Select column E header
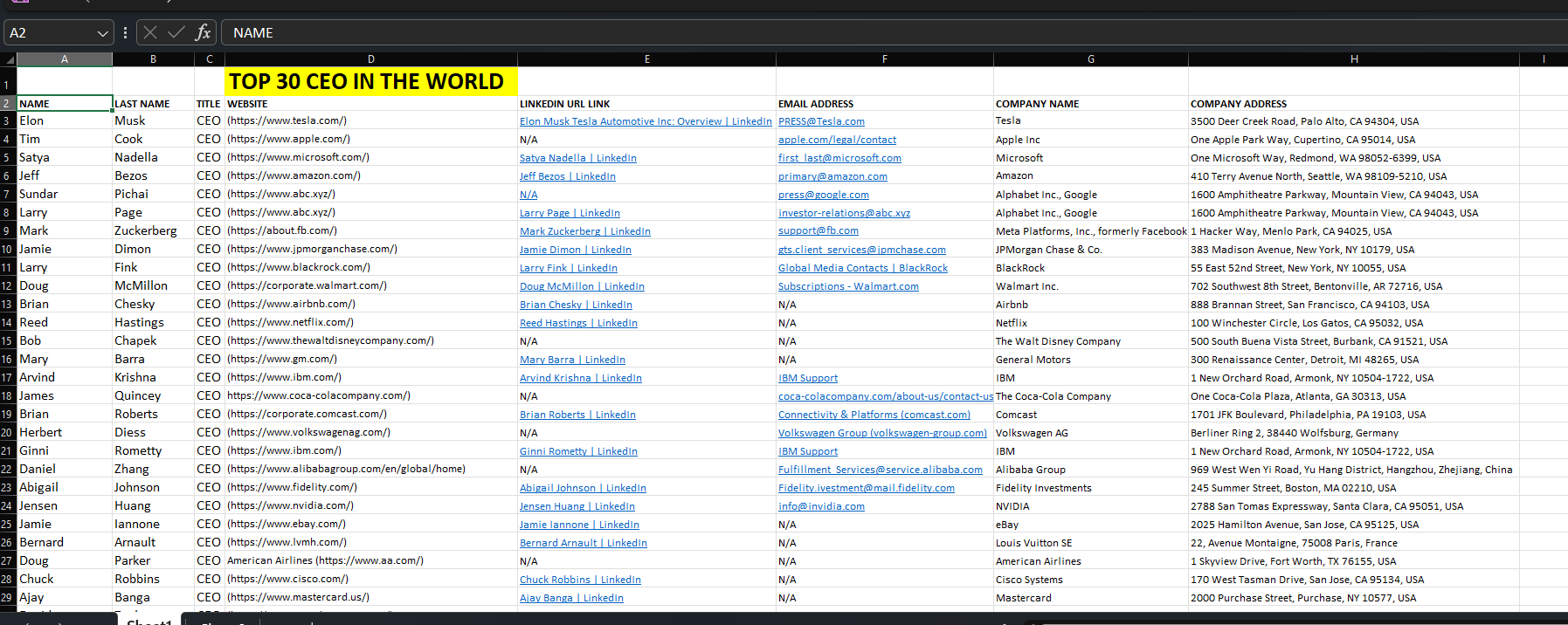Viewport: 1568px width, 625px height. pos(646,59)
